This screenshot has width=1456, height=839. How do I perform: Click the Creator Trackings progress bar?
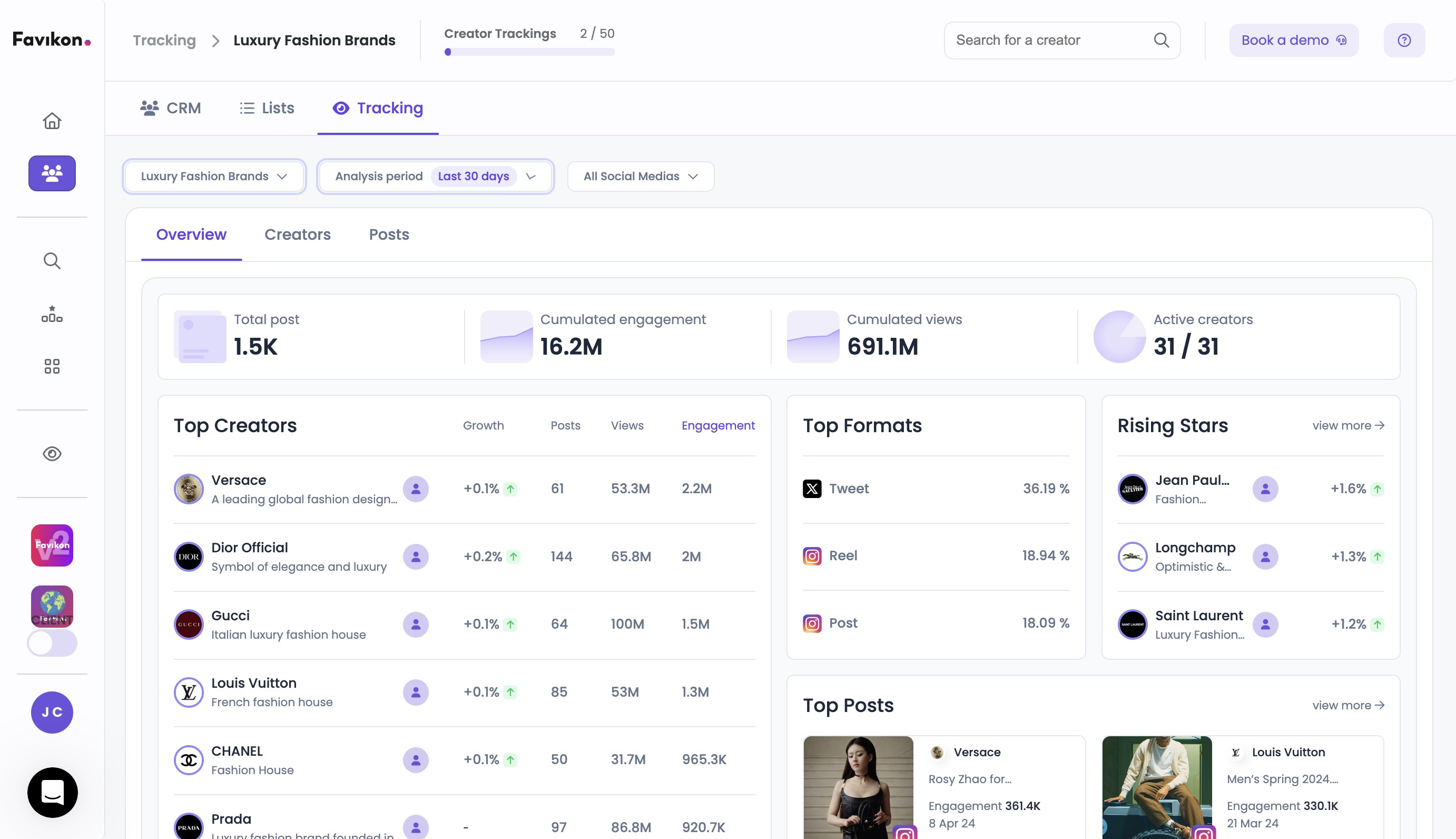pyautogui.click(x=529, y=53)
